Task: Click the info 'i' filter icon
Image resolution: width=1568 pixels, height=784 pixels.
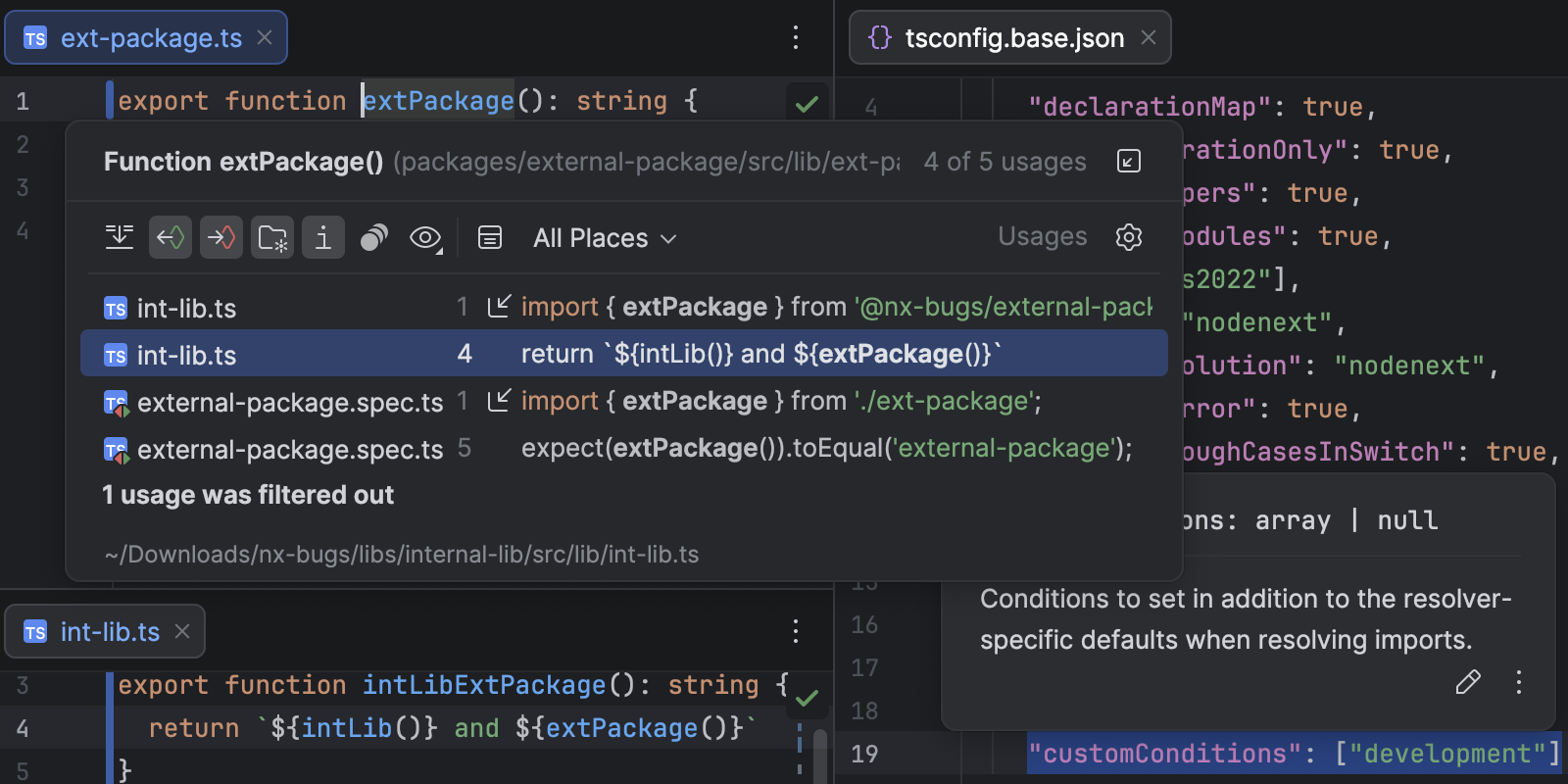Action: tap(323, 237)
